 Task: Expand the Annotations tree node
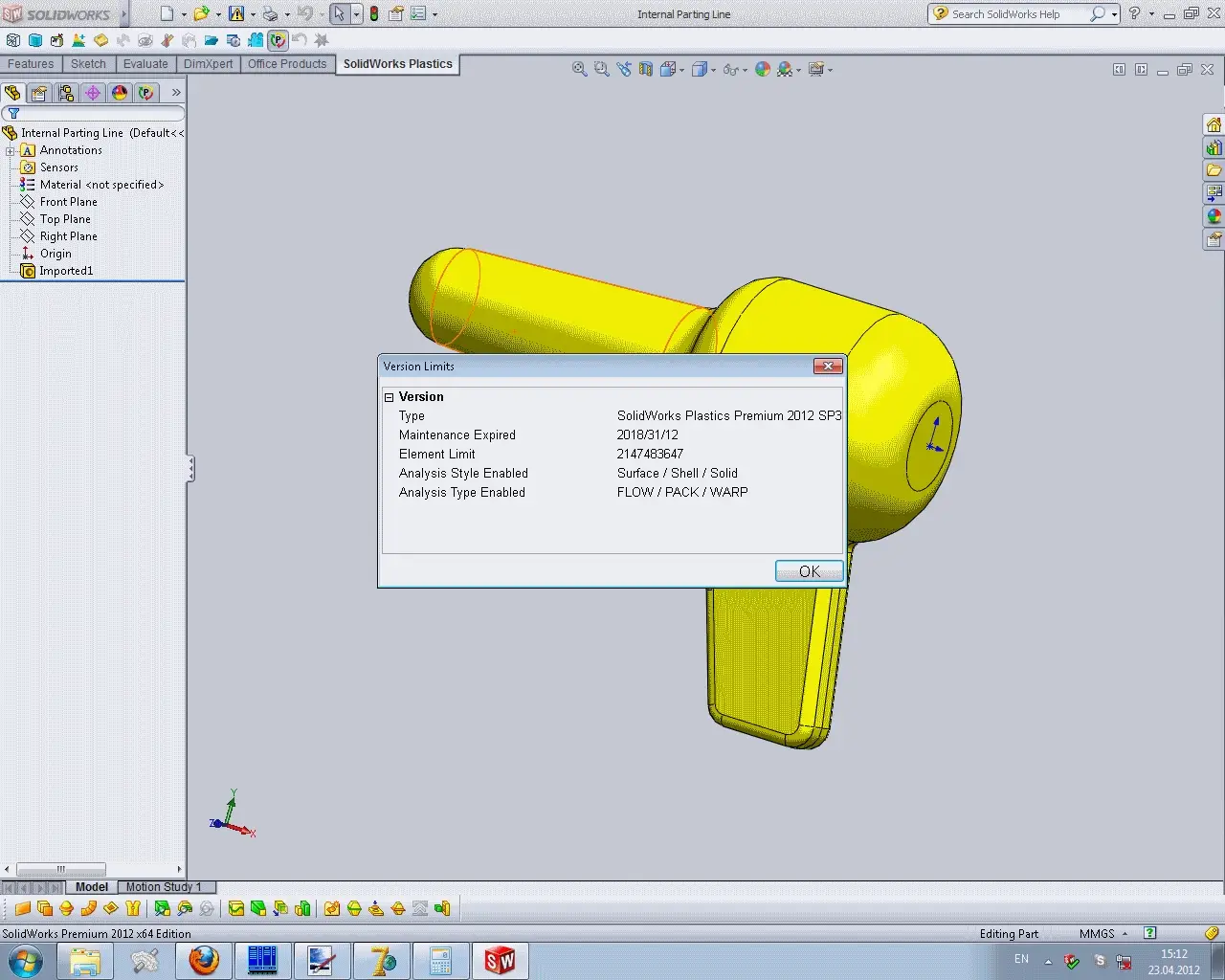(x=10, y=150)
